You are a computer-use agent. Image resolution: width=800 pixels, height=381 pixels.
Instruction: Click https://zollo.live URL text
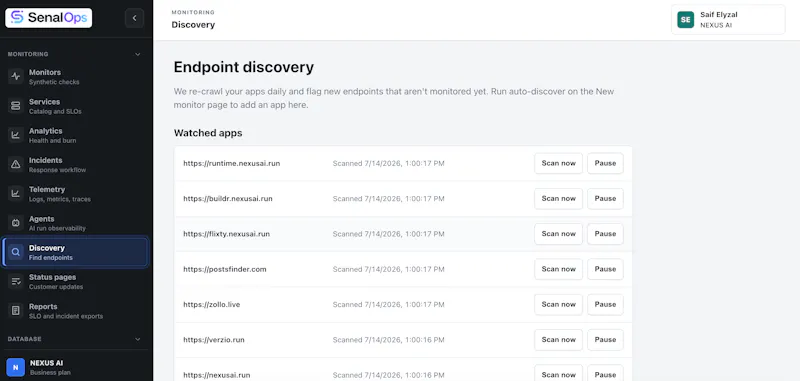pyautogui.click(x=212, y=304)
